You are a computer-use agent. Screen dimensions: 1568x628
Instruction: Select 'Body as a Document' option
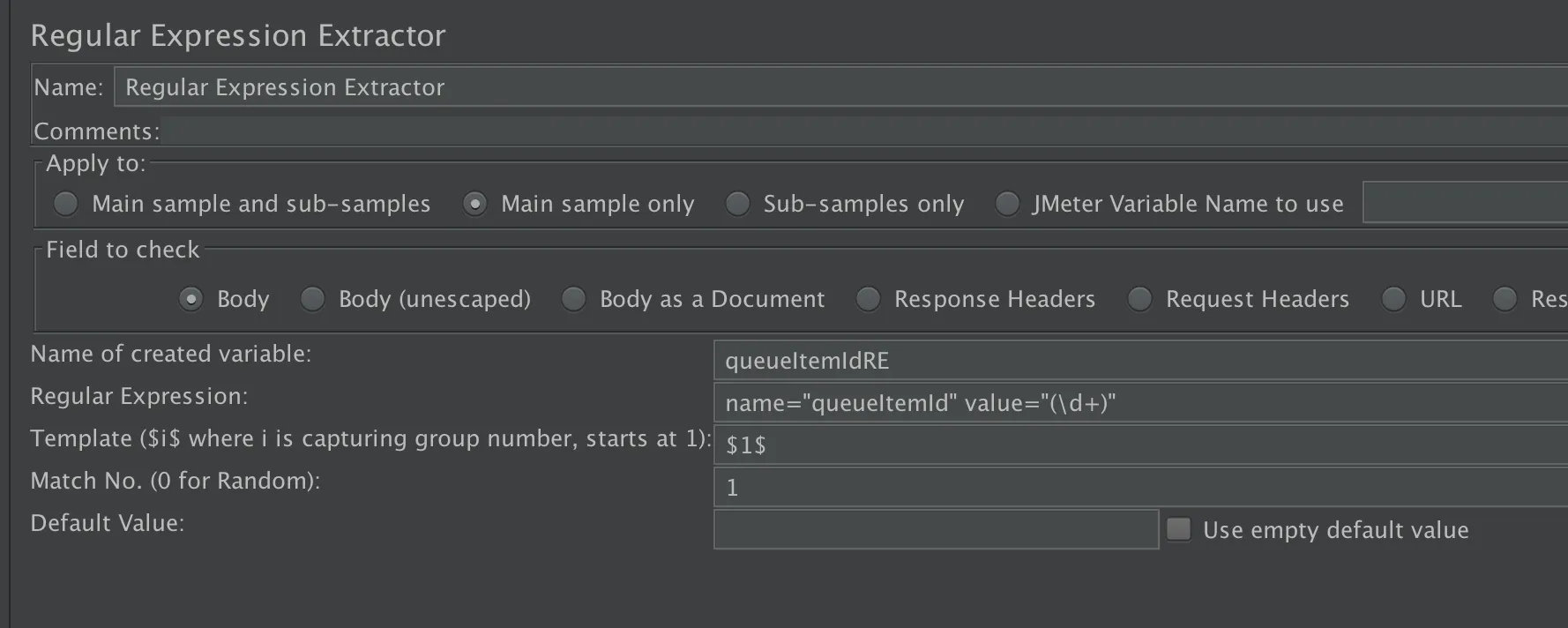click(x=573, y=299)
